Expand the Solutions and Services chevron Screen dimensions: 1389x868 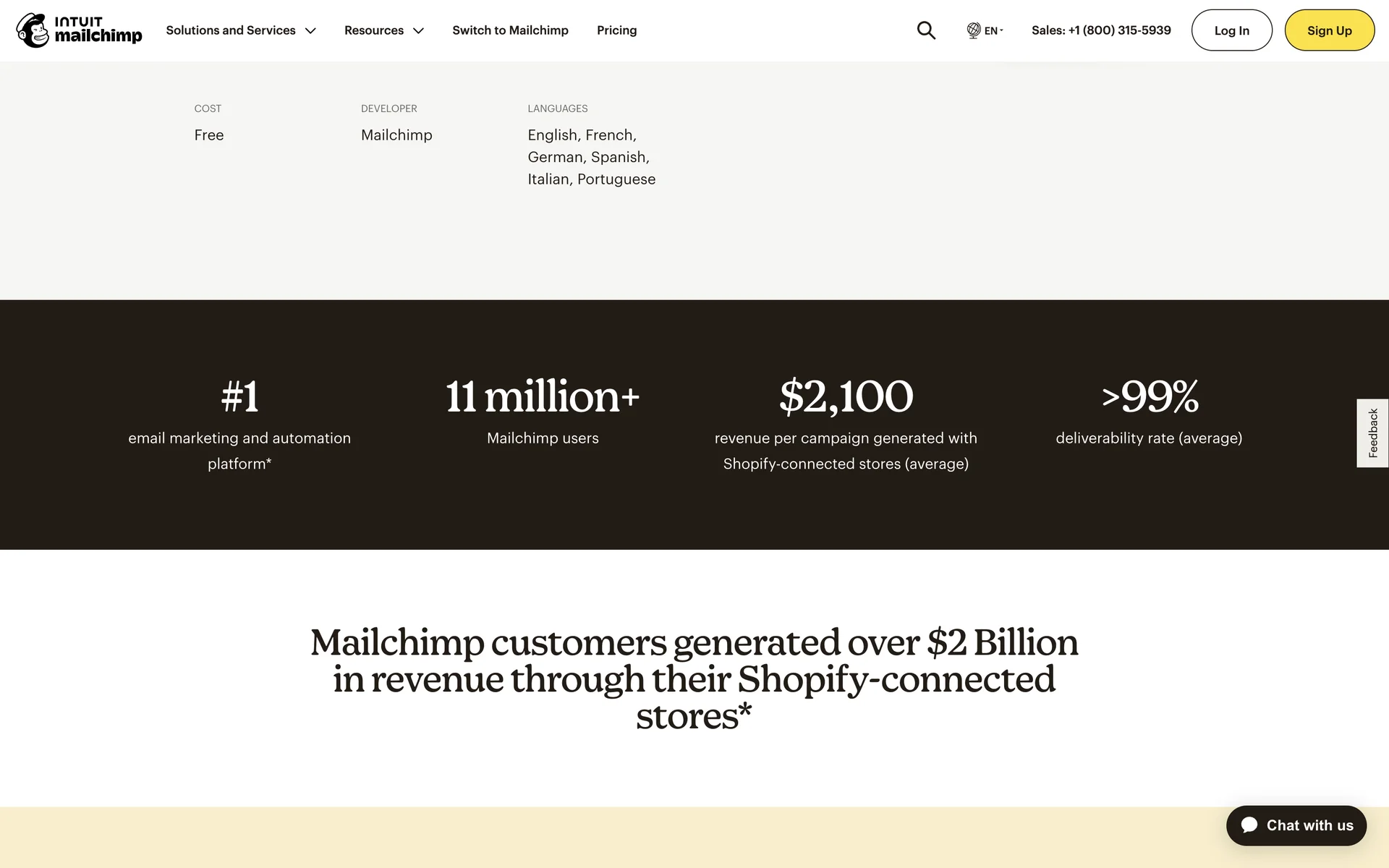tap(310, 30)
